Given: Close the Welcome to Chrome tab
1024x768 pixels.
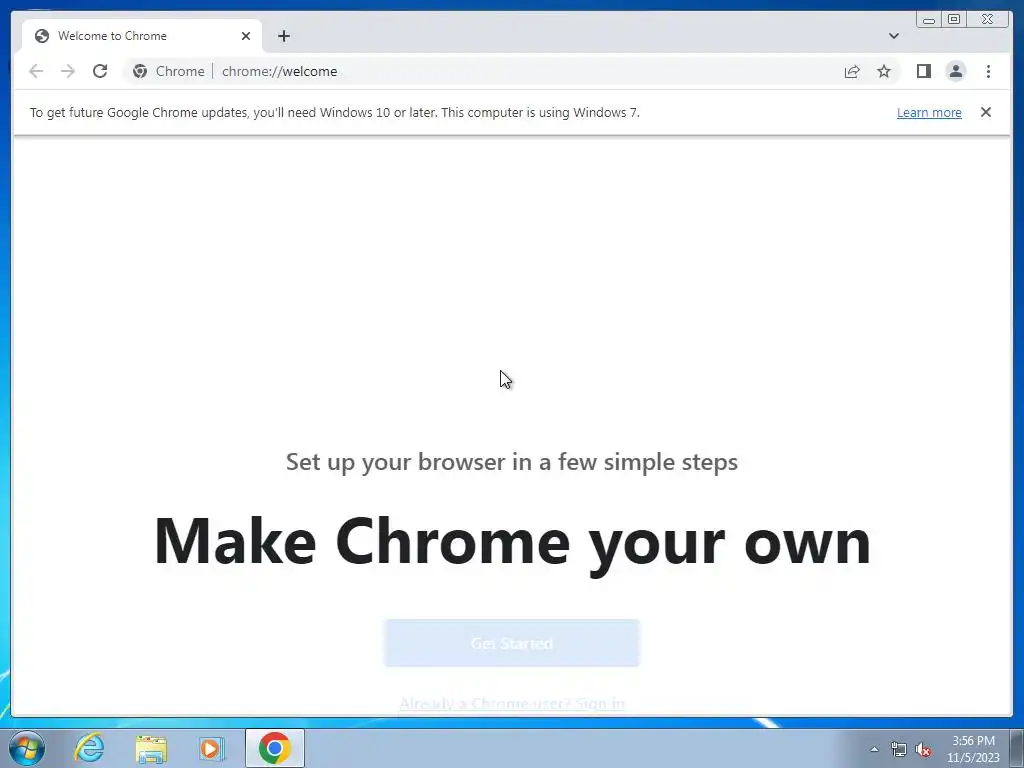Looking at the screenshot, I should 246,36.
